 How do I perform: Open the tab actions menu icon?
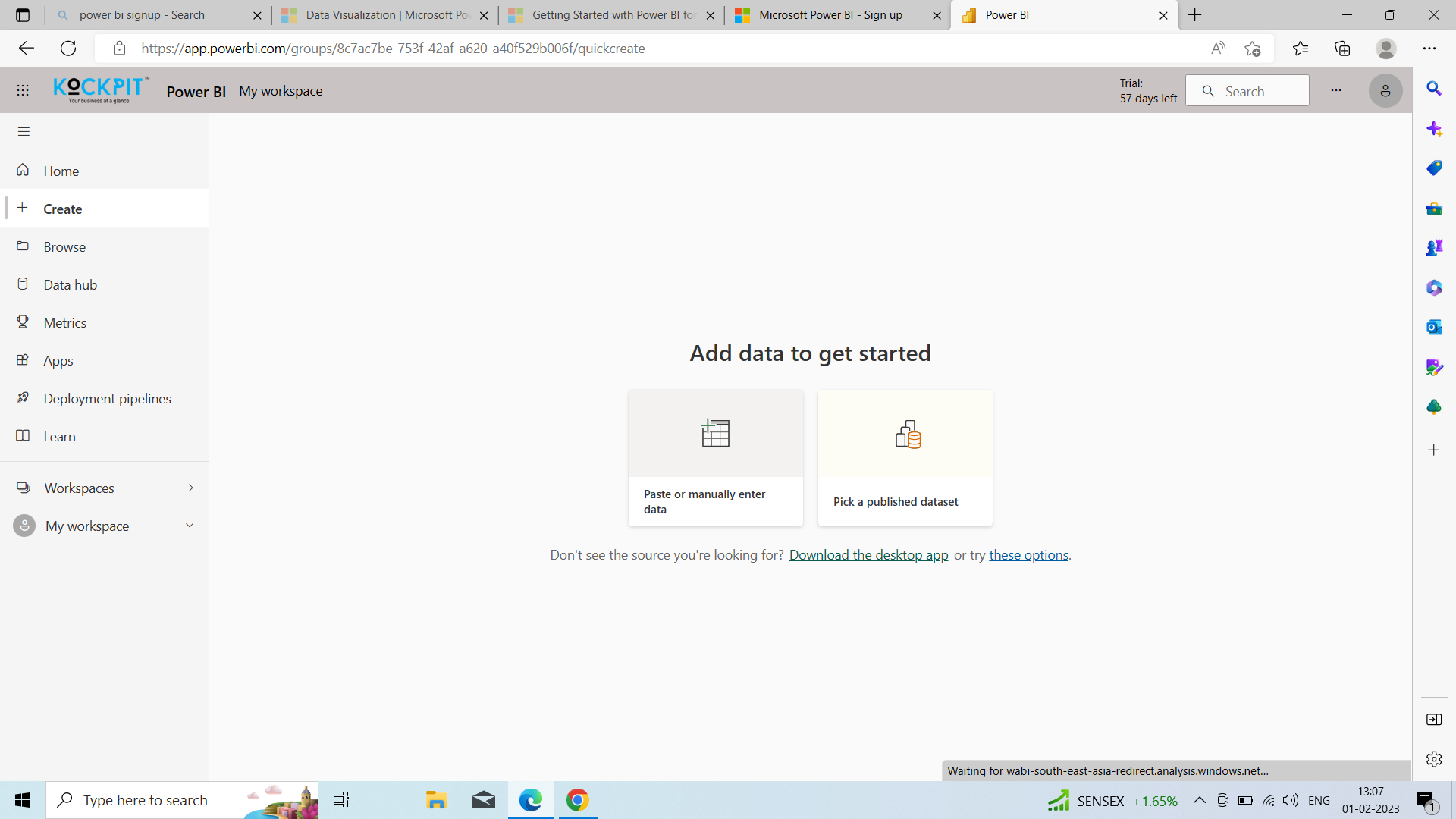(22, 15)
